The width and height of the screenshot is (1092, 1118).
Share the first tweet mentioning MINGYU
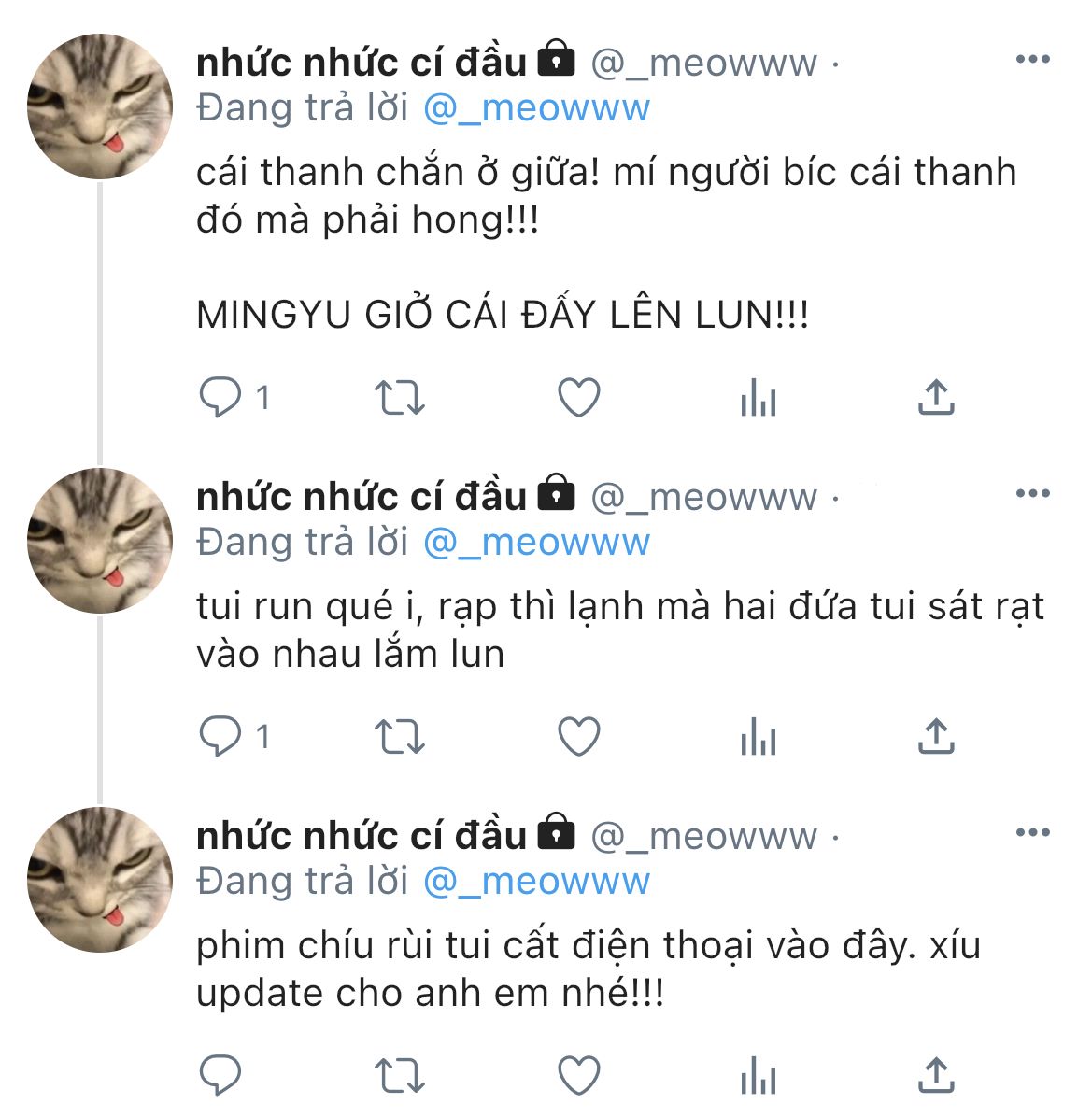[x=936, y=397]
